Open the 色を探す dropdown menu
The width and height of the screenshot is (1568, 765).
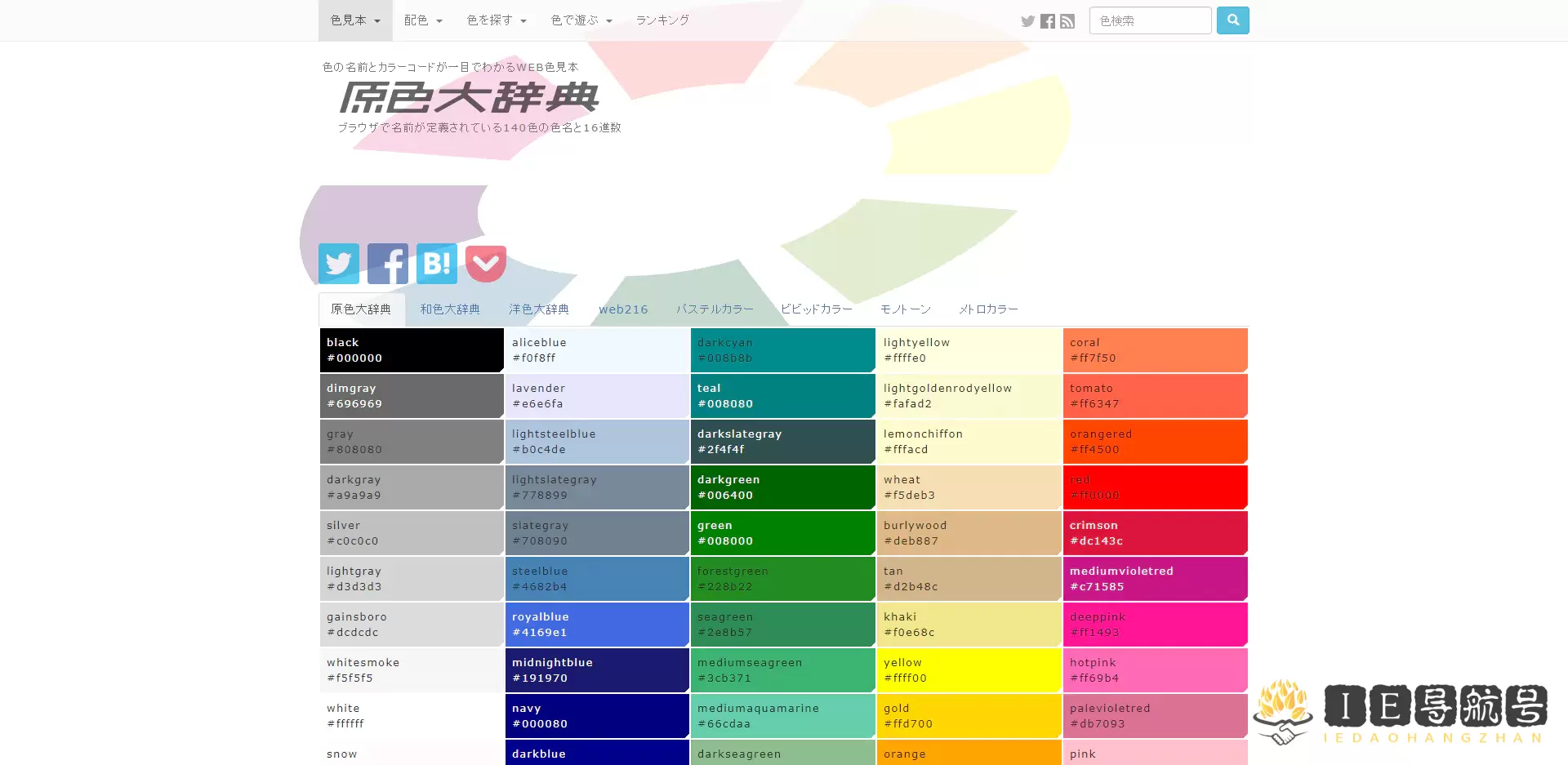[497, 20]
